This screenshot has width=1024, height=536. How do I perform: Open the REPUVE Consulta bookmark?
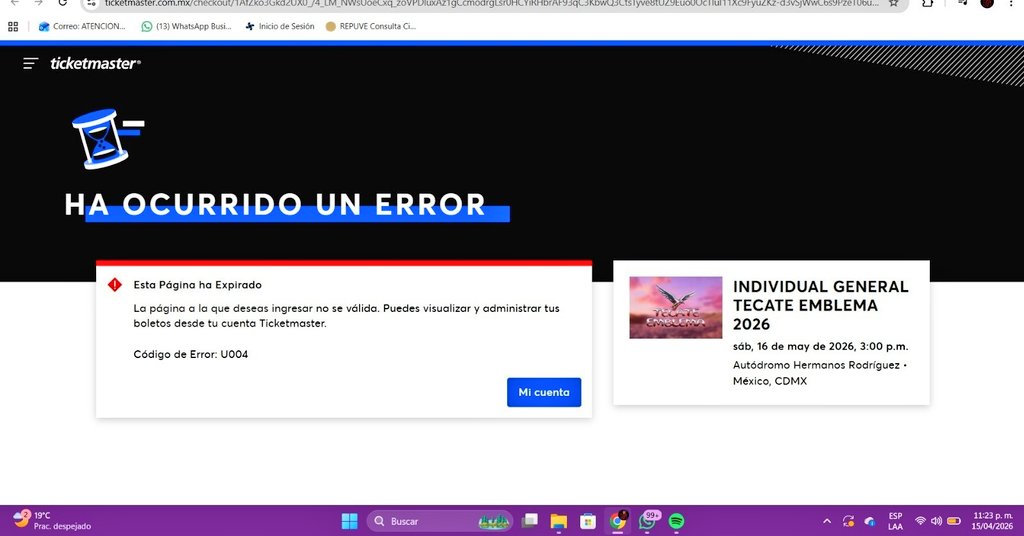coord(370,27)
